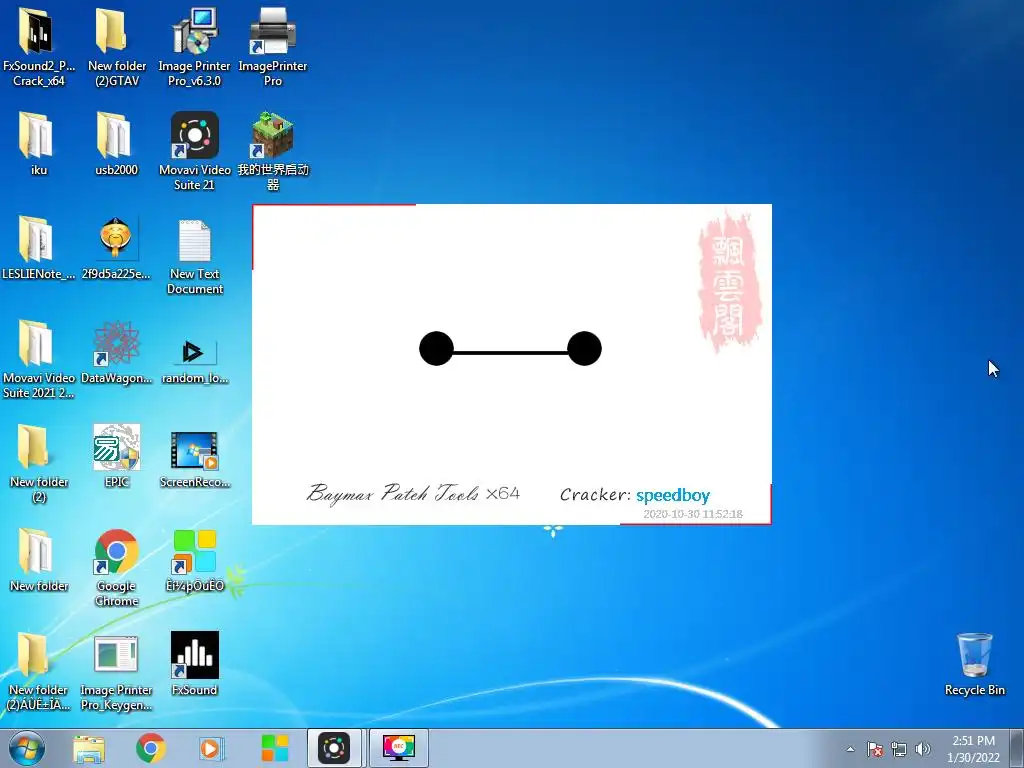Screen dimensions: 1024x768
Task: Open the colorful tiles app in taskbar
Action: click(274, 748)
